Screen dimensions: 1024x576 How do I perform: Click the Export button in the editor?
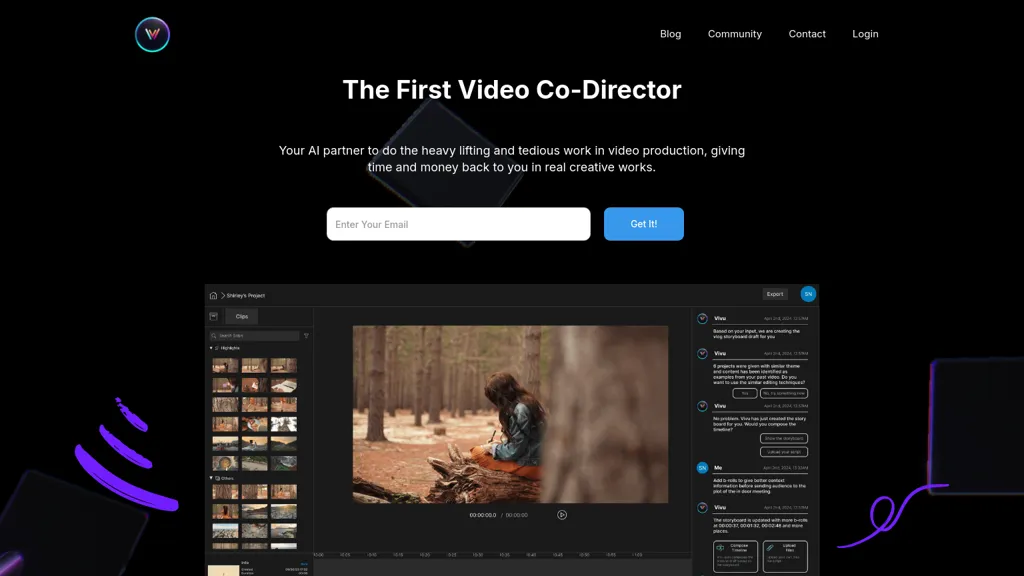point(775,294)
